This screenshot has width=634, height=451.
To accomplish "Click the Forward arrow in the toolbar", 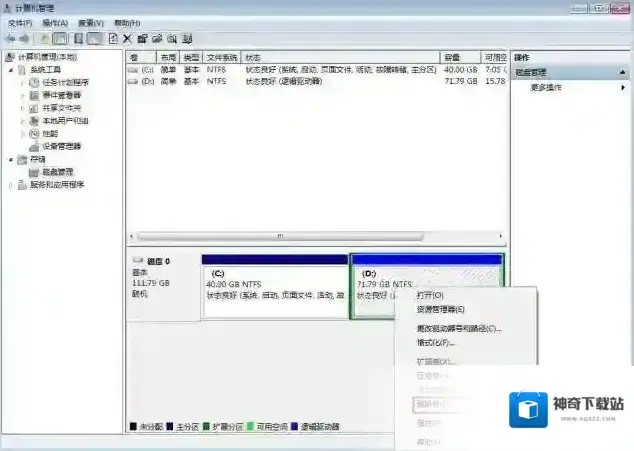I will click(x=24, y=38).
